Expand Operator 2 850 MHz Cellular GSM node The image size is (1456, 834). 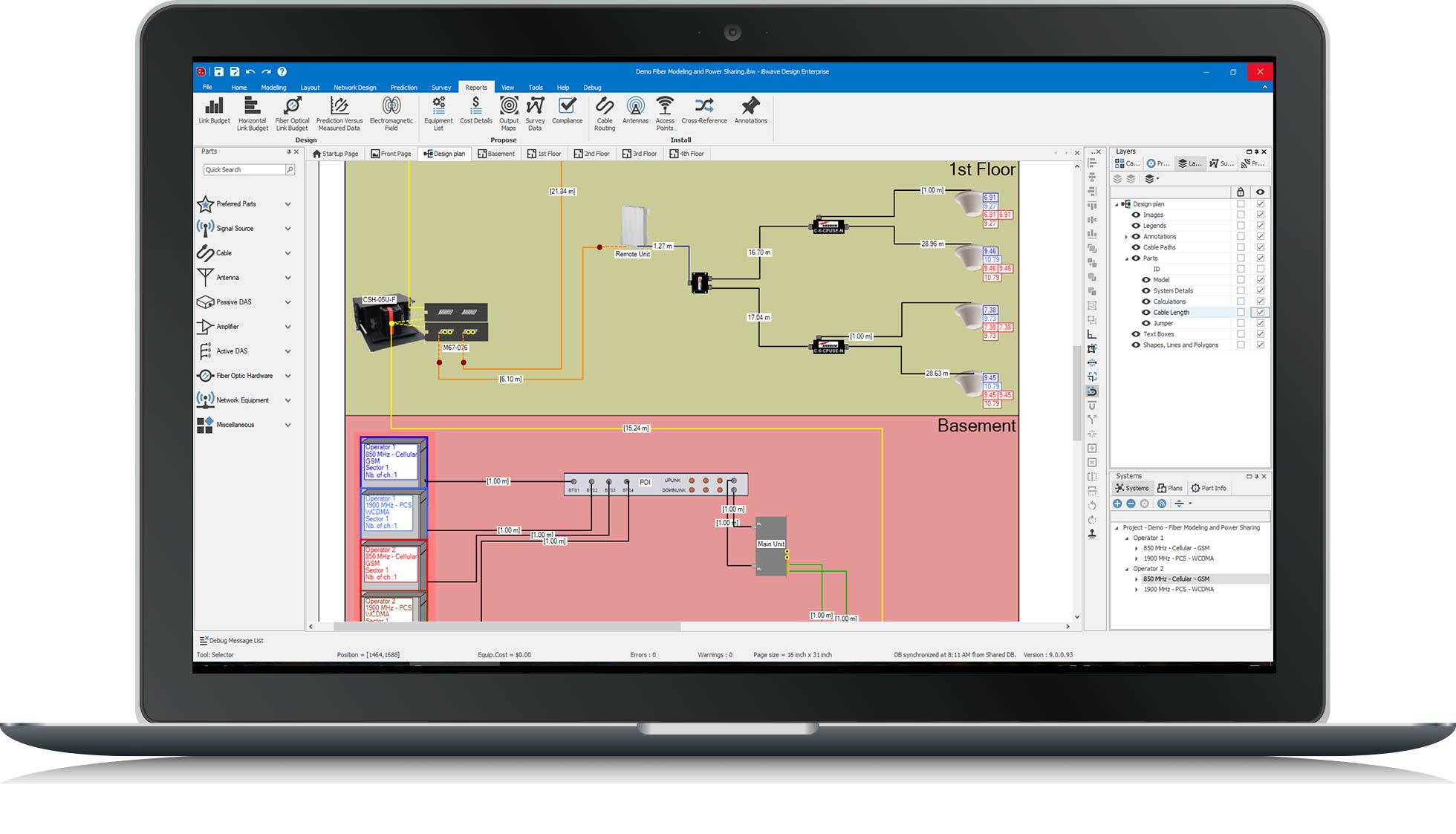(x=1136, y=579)
